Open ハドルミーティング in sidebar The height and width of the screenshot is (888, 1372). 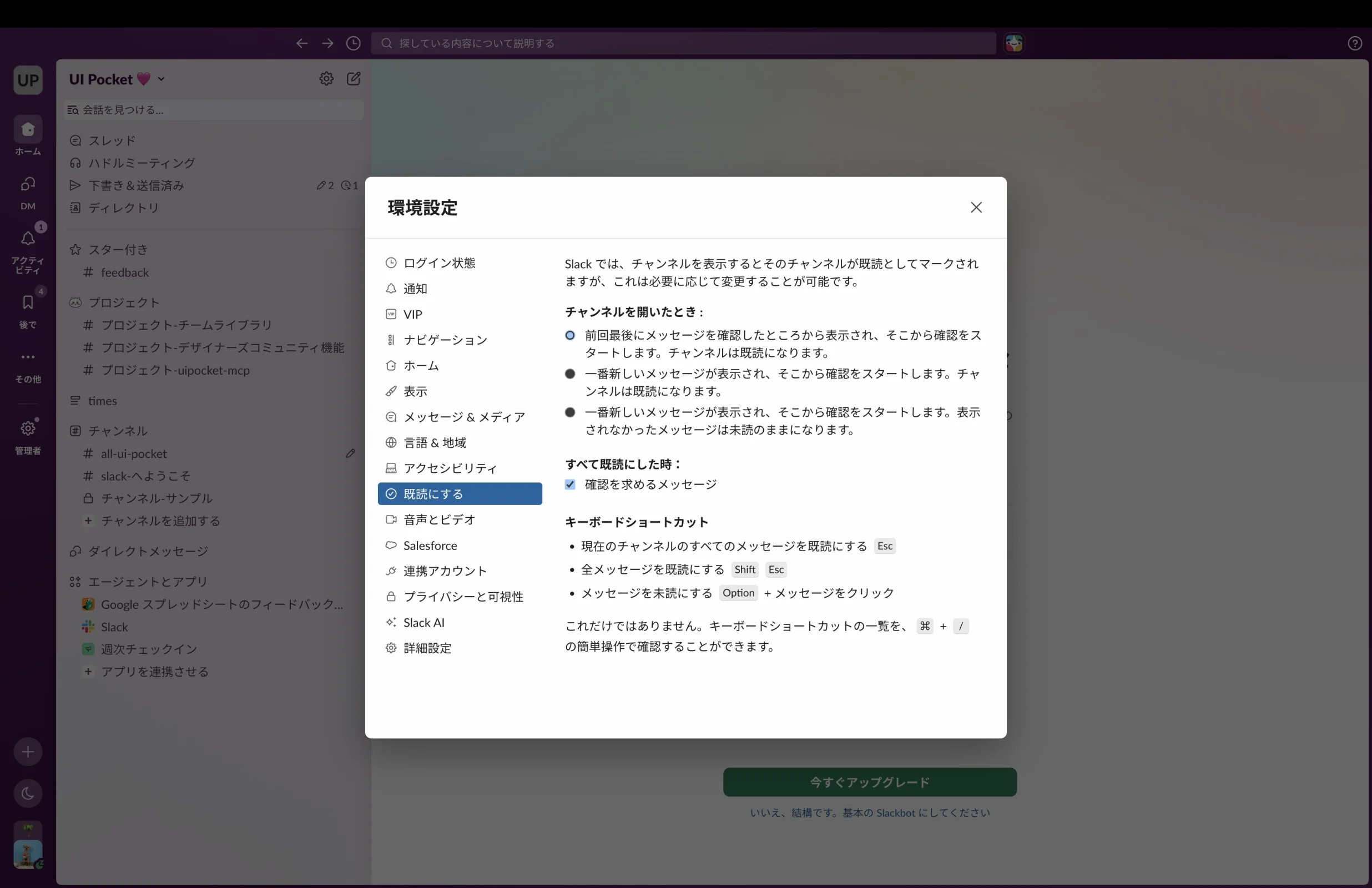[213, 163]
